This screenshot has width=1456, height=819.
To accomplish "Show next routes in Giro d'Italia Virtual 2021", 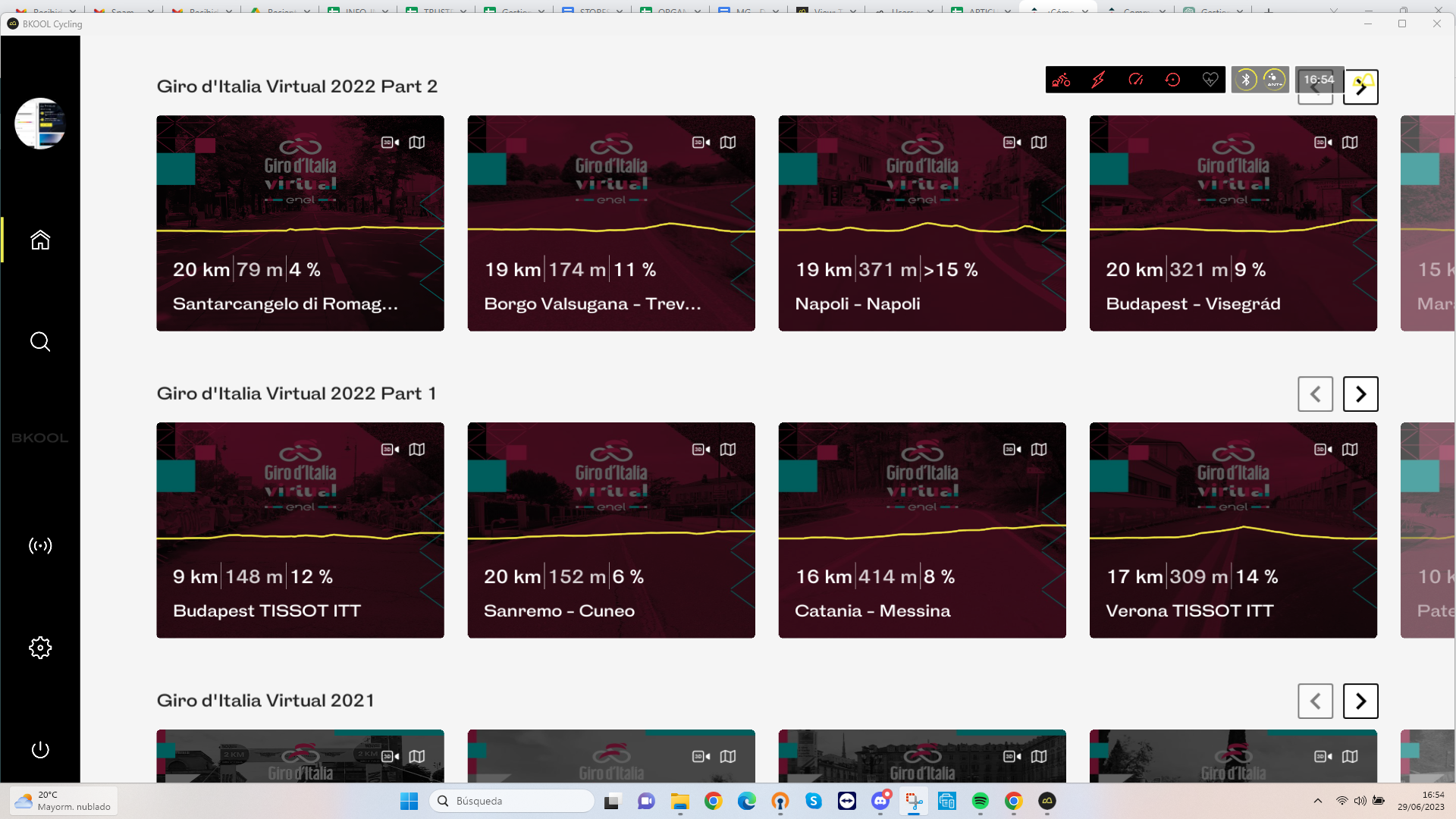I will [x=1360, y=701].
